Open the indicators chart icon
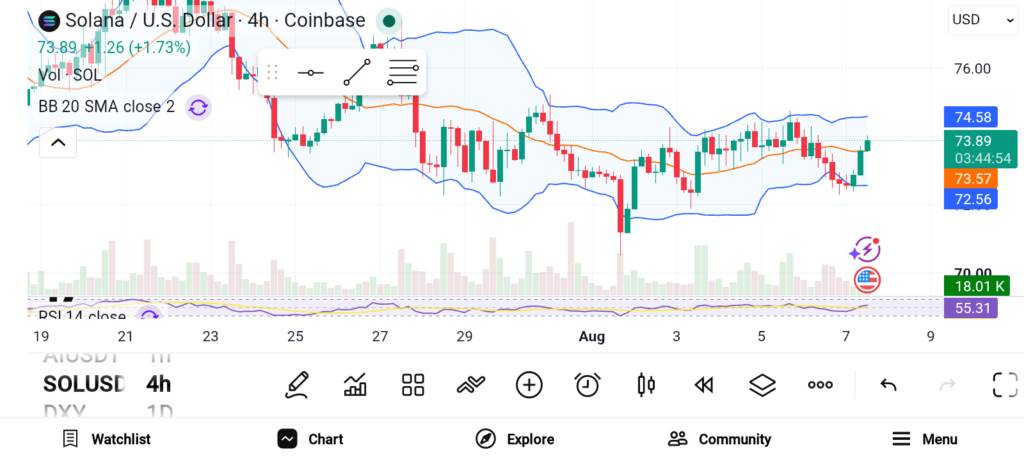 tap(355, 385)
